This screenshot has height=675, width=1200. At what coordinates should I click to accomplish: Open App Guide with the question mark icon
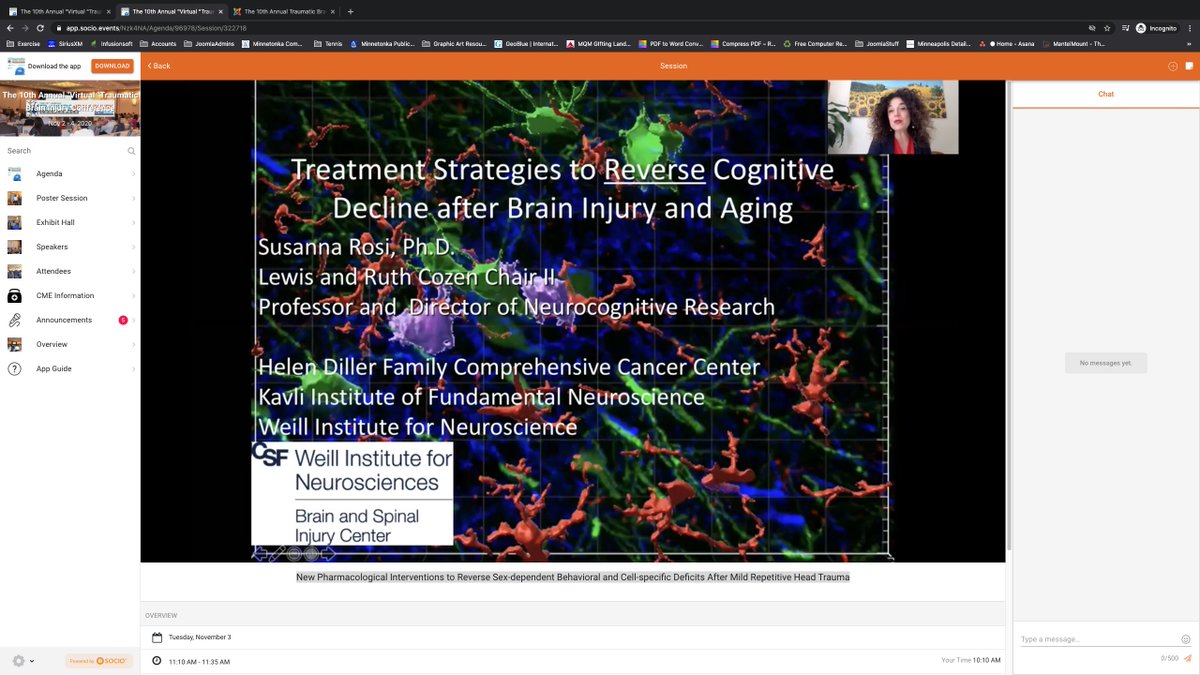point(15,368)
